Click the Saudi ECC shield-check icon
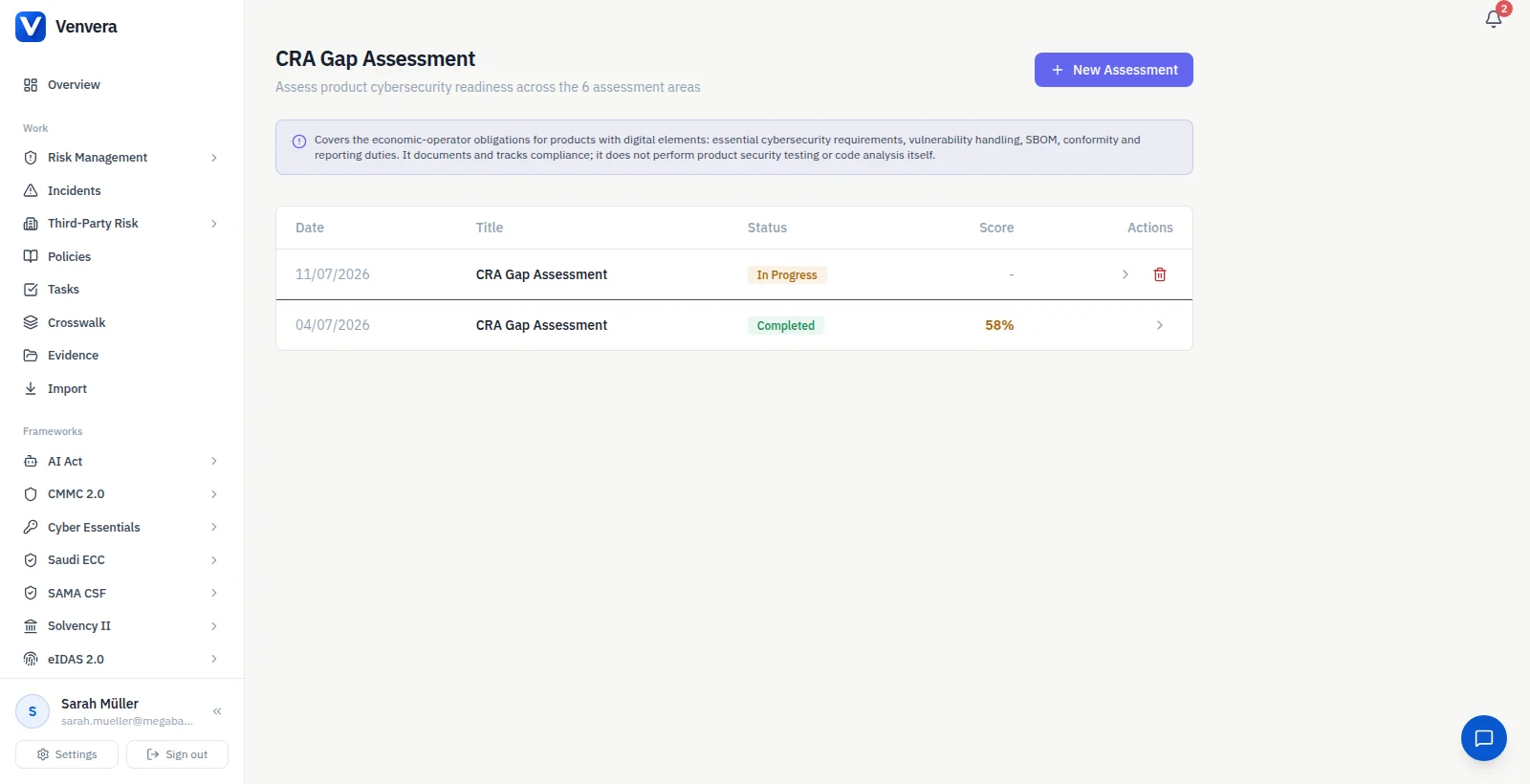 31,560
